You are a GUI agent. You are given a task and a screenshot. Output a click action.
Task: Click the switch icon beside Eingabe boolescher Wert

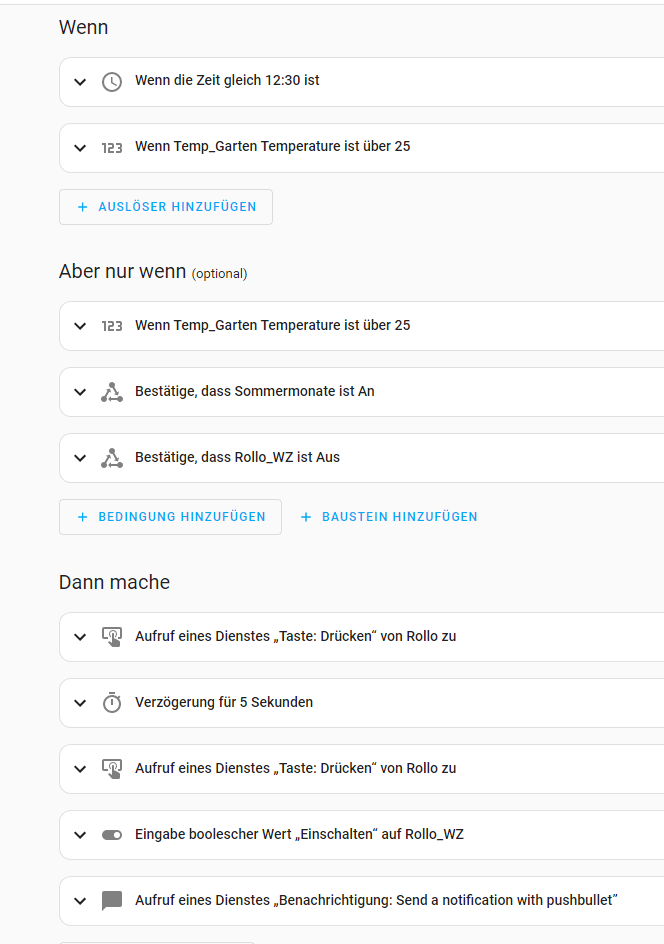point(112,835)
